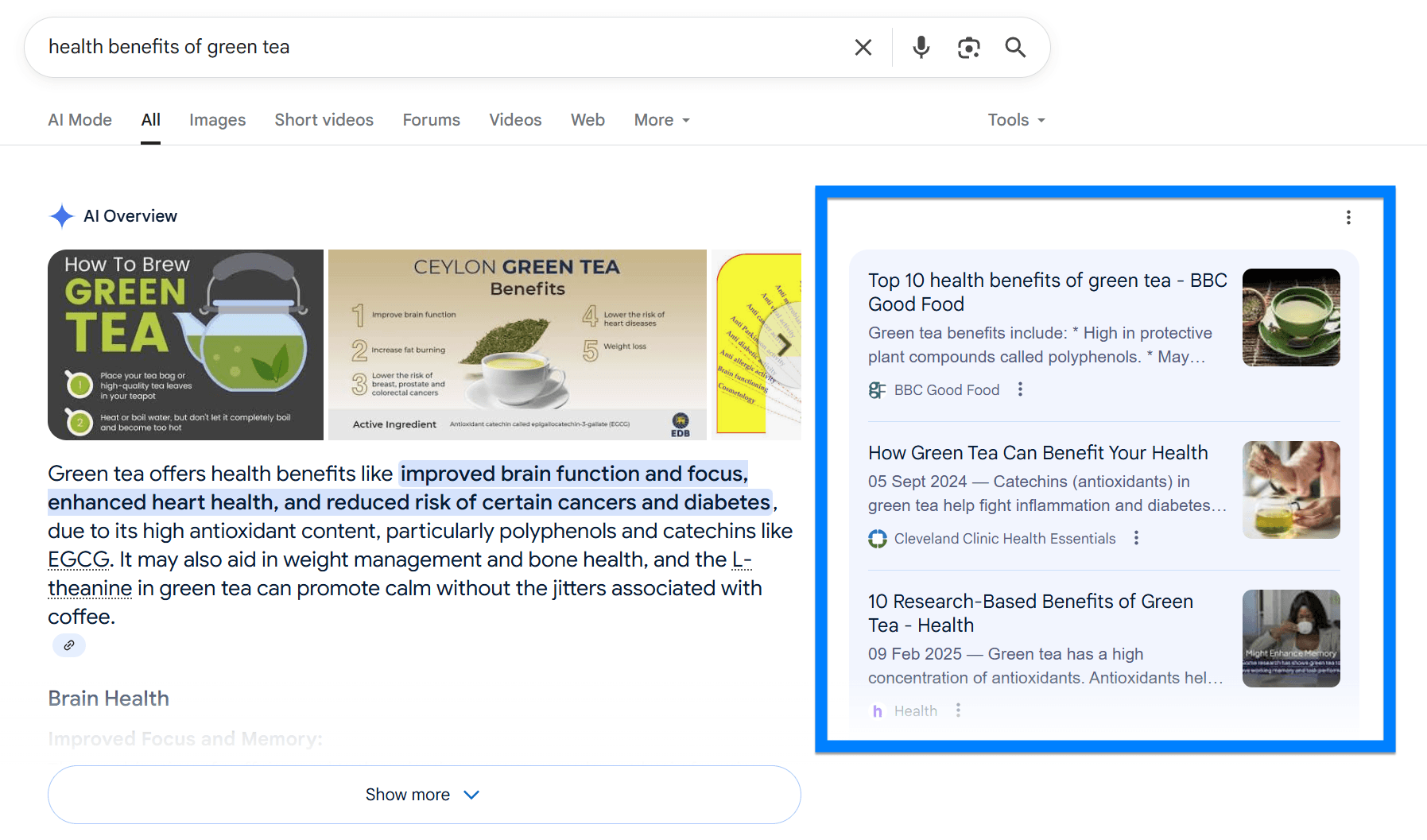Click the BBC Good Food green tea thumbnail
Viewport: 1427px width, 840px height.
[x=1291, y=317]
